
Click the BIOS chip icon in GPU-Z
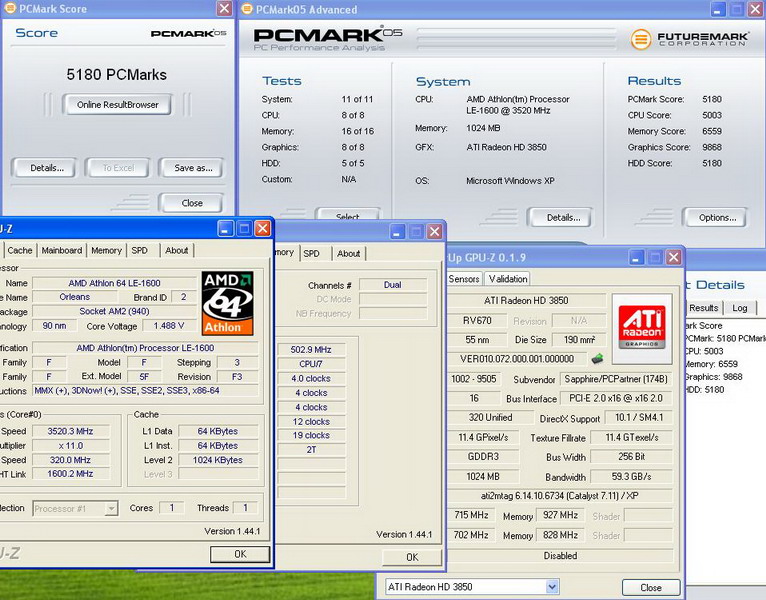[x=597, y=359]
